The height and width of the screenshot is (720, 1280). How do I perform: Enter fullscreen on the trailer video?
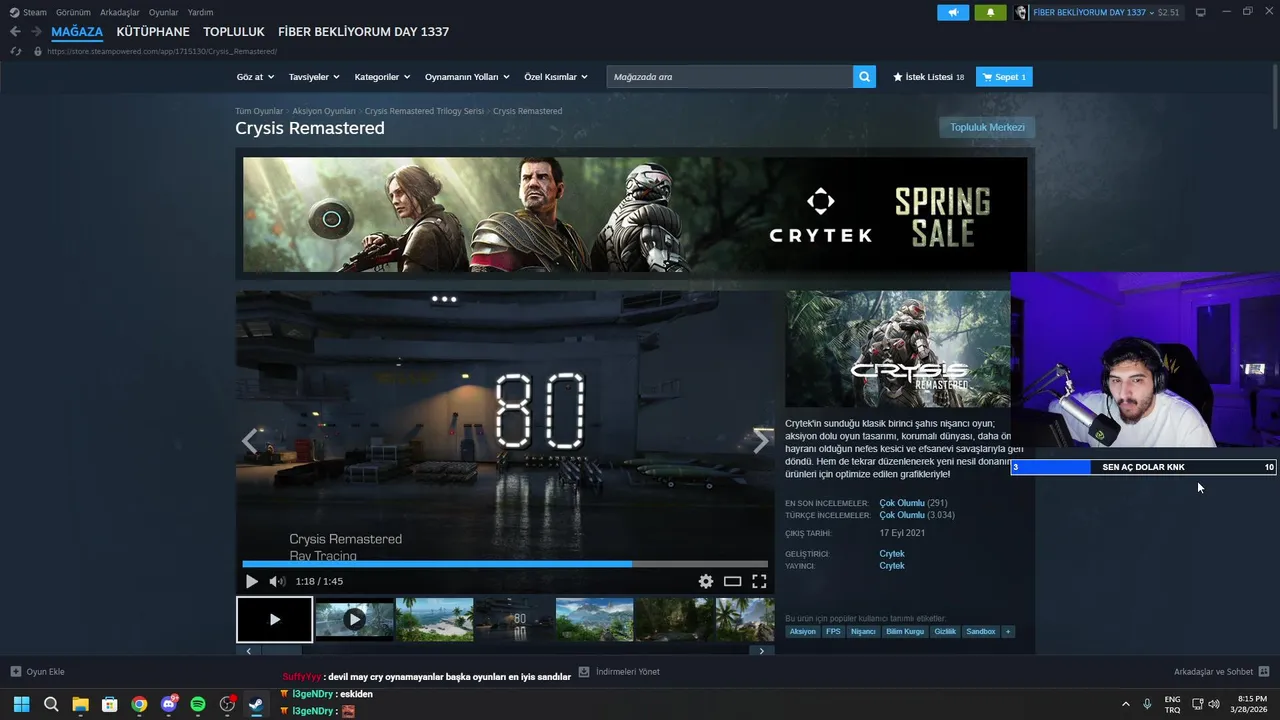[759, 581]
